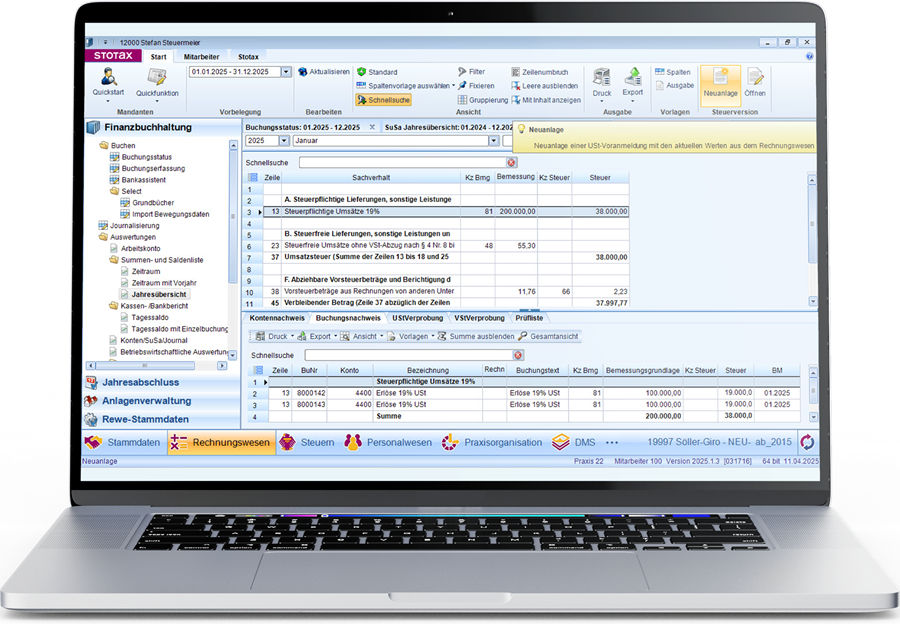Open the Filter tool

click(x=471, y=72)
